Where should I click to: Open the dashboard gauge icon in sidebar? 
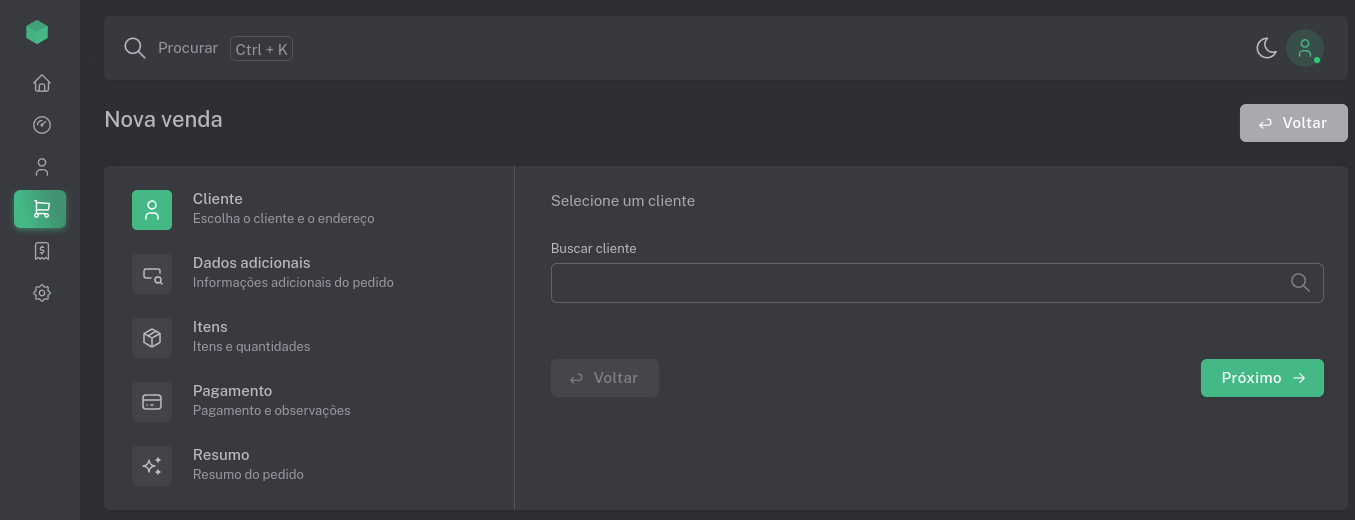[41, 125]
